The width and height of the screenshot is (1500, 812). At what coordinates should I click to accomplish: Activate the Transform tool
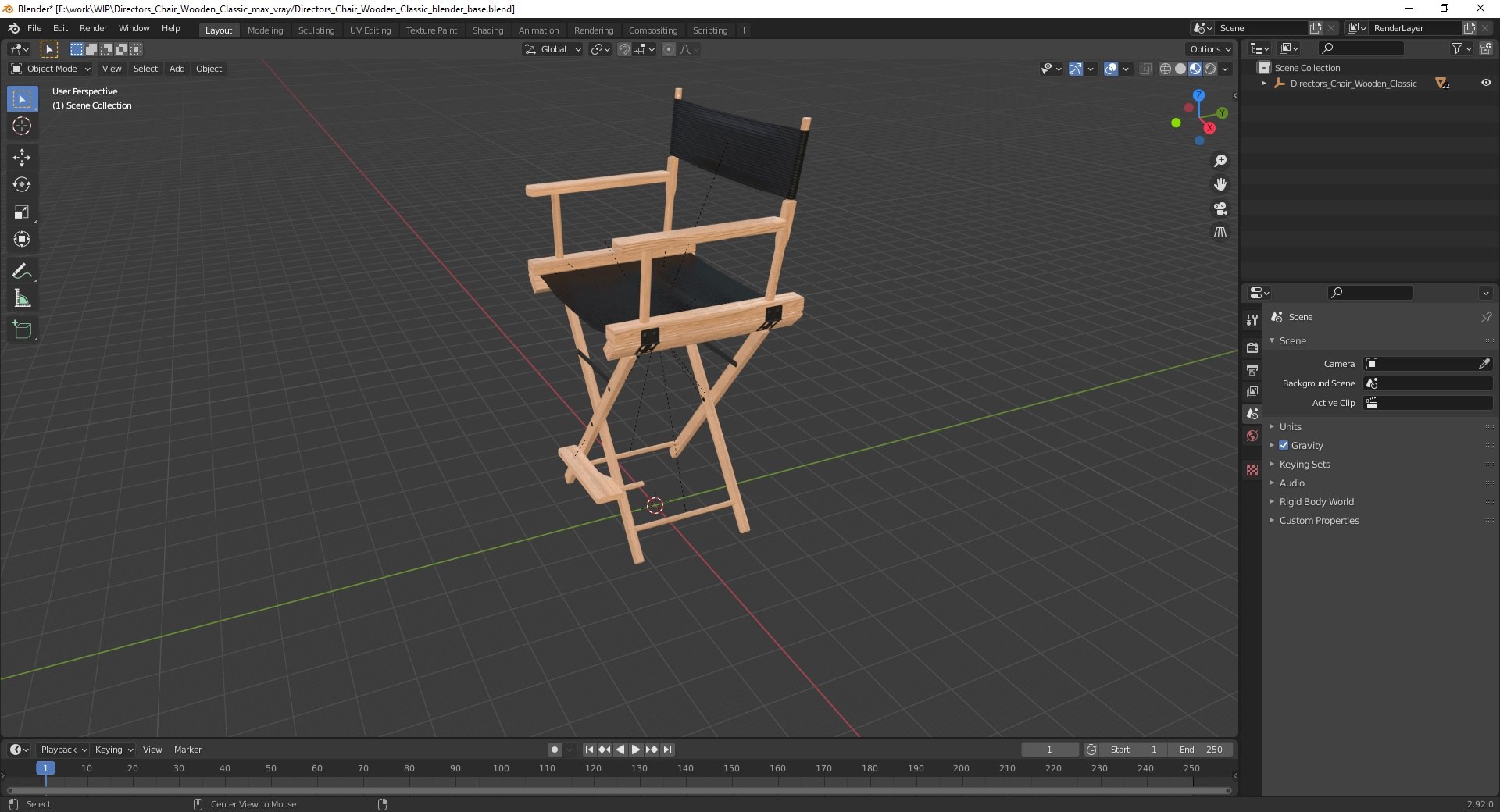[22, 240]
